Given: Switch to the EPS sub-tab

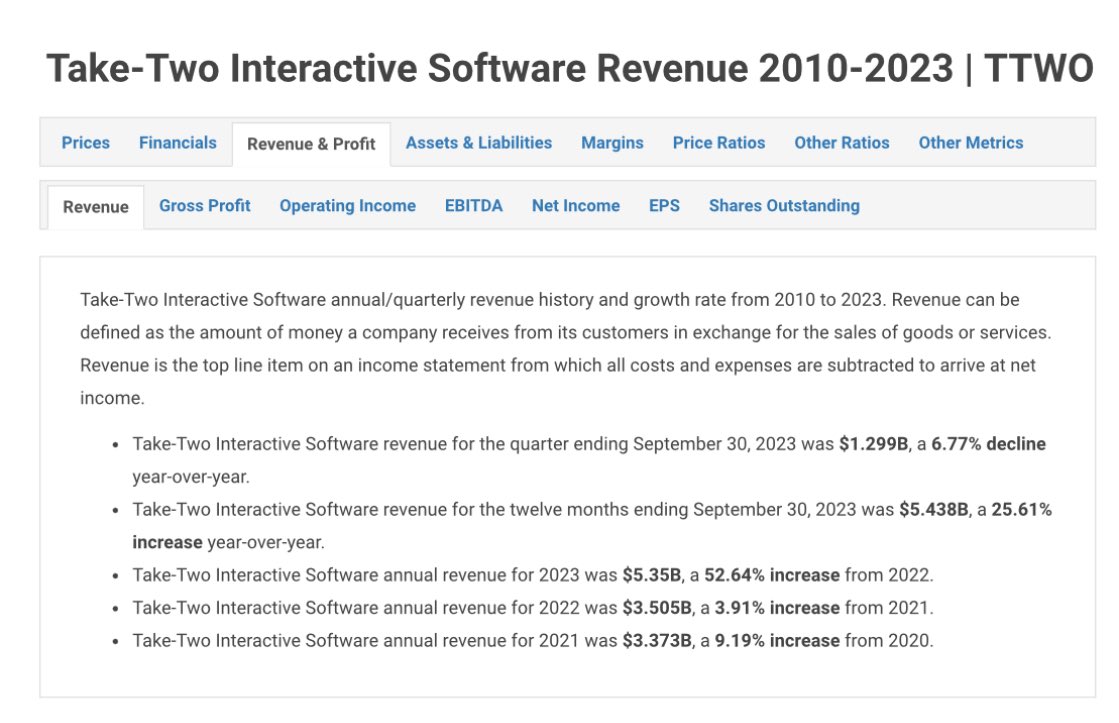Looking at the screenshot, I should click(x=664, y=206).
